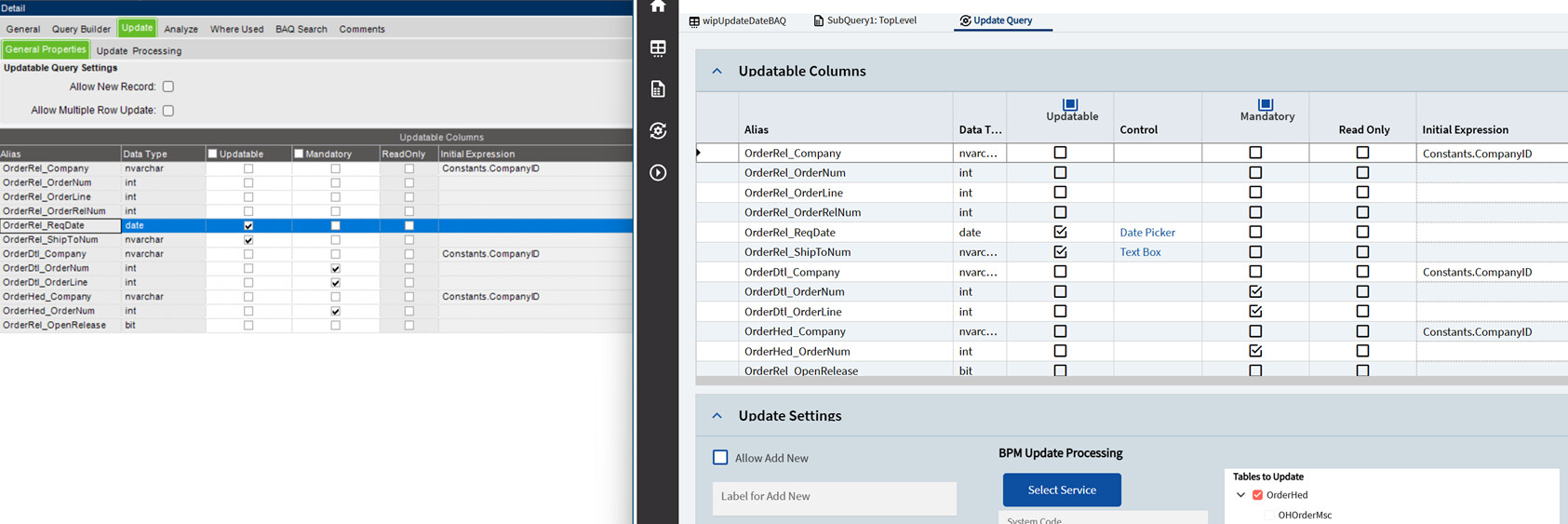Uncheck Updatable for OrderRel_ReqDate in the left grid
Image resolution: width=1568 pixels, height=524 pixels.
pyautogui.click(x=248, y=225)
